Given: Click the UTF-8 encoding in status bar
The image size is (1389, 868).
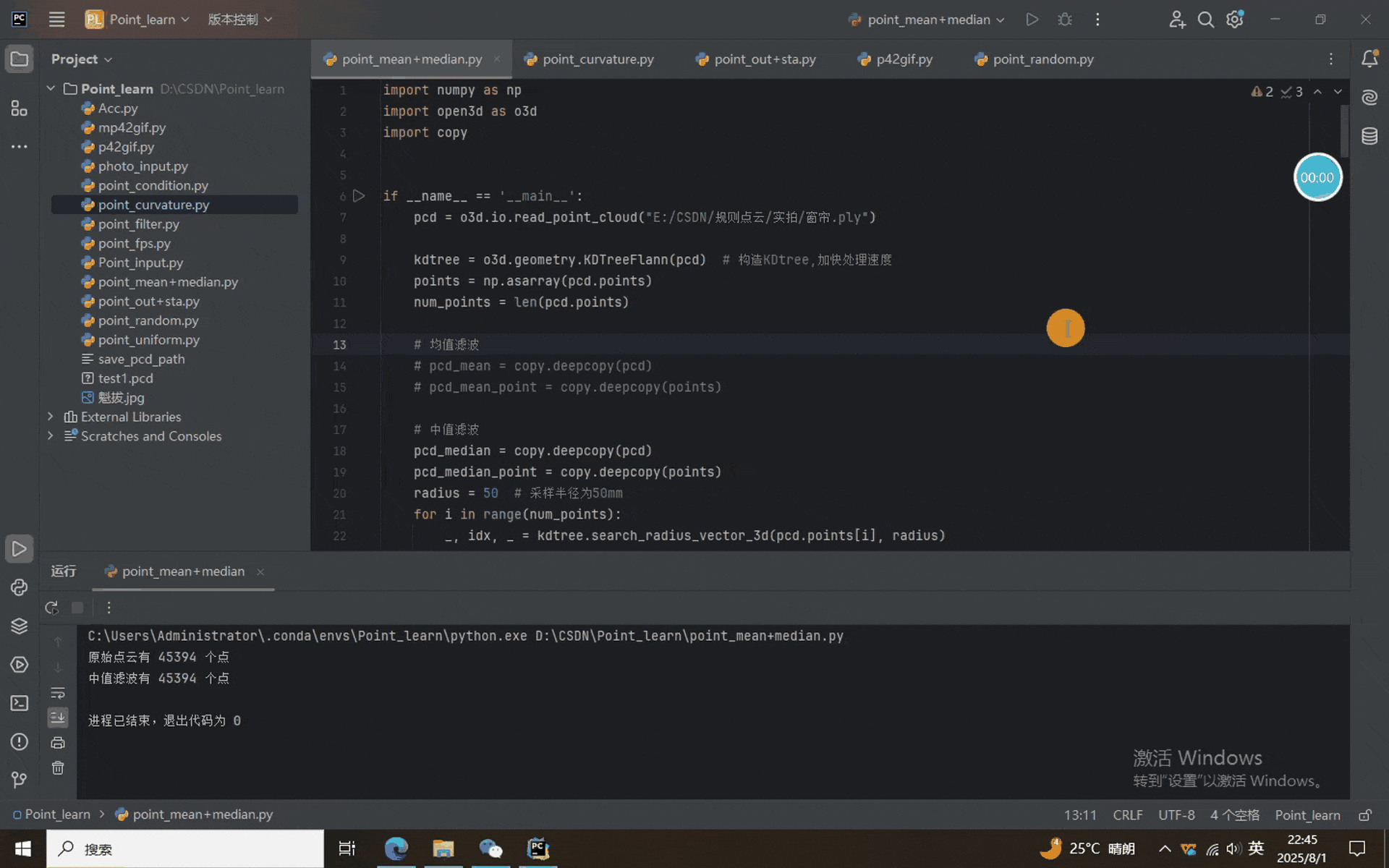Looking at the screenshot, I should coord(1176,815).
